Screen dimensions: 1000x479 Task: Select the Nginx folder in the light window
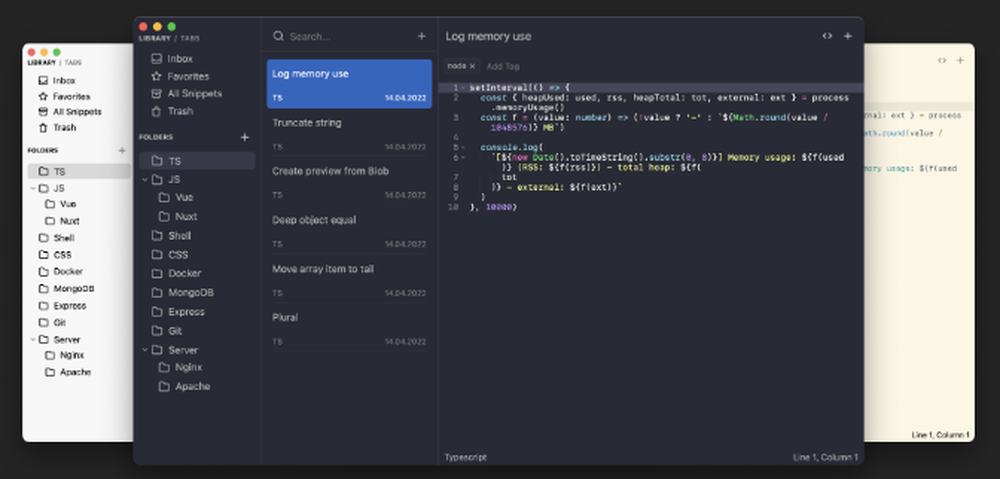click(x=64, y=355)
